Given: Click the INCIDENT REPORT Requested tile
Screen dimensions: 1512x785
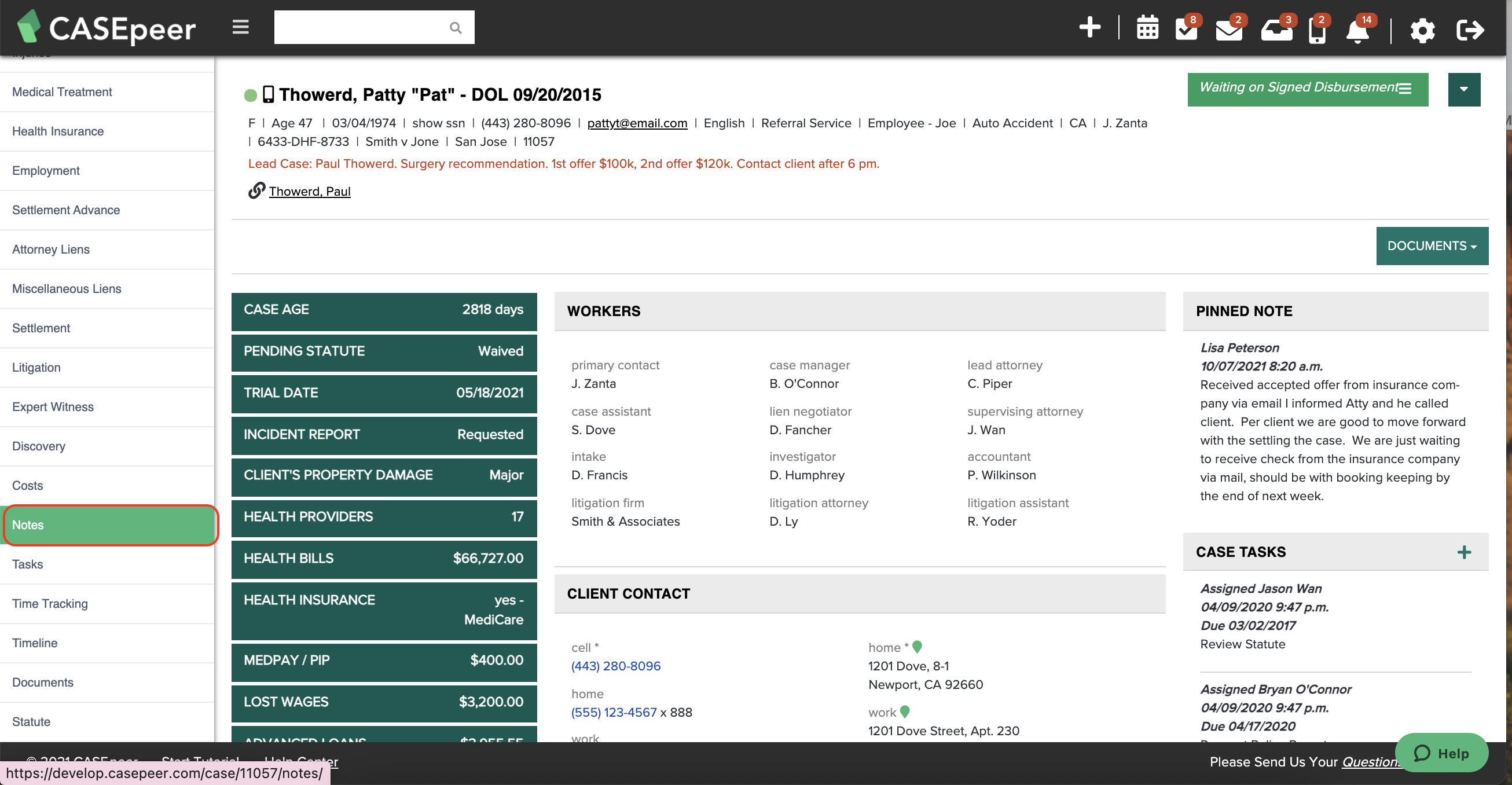Looking at the screenshot, I should pyautogui.click(x=384, y=435).
